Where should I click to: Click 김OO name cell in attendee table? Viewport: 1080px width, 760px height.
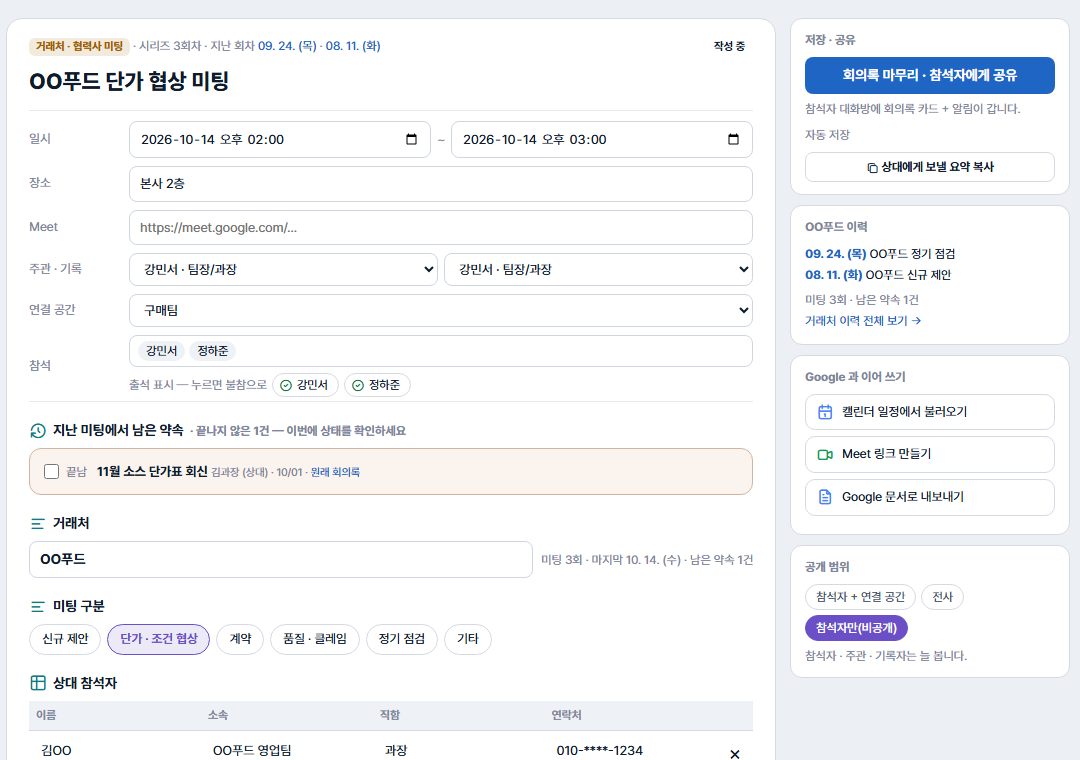56,750
